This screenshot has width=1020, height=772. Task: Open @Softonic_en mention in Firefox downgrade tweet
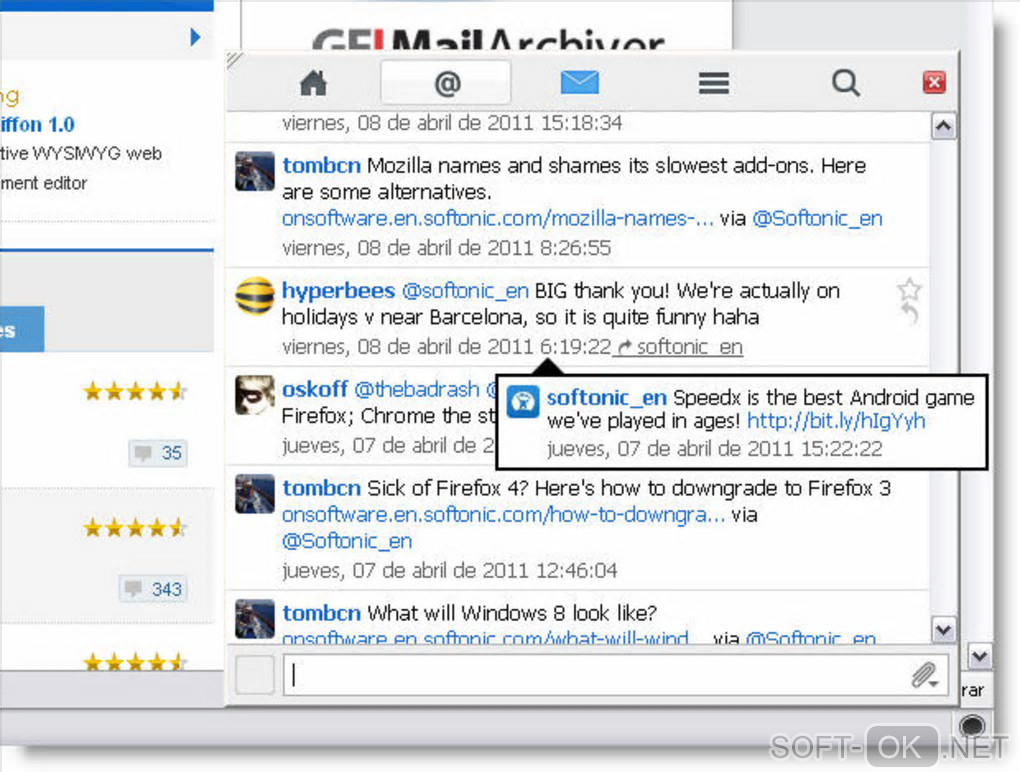click(x=347, y=541)
